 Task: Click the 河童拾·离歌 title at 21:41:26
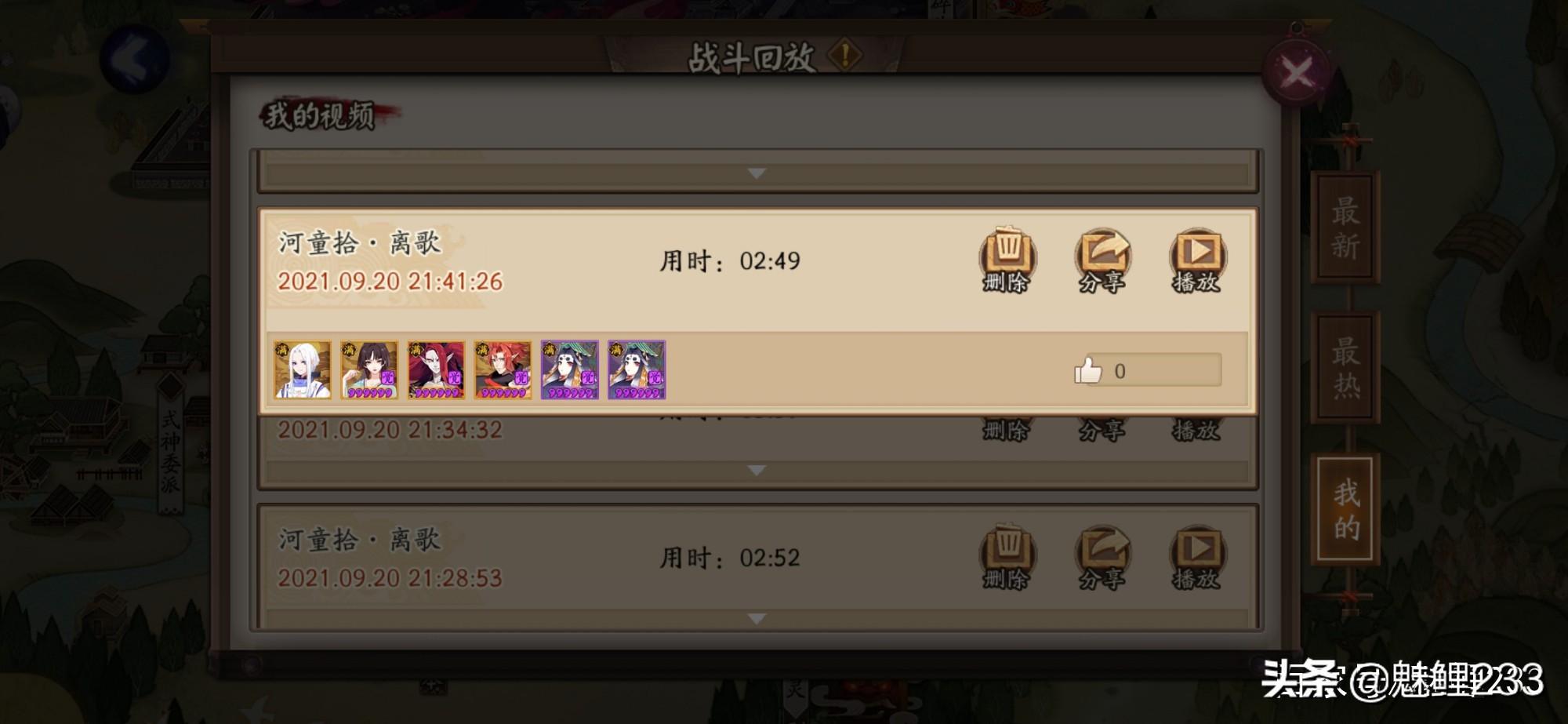pyautogui.click(x=360, y=242)
